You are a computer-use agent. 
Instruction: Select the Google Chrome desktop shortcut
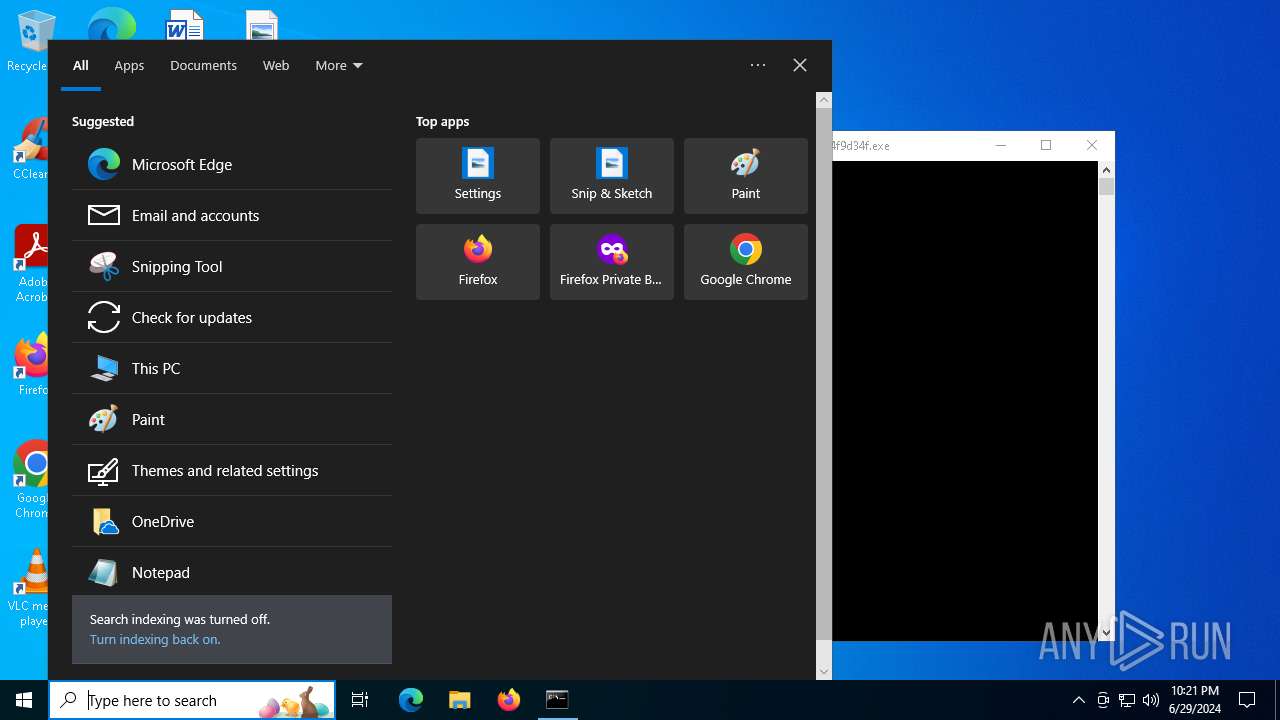pos(32,479)
